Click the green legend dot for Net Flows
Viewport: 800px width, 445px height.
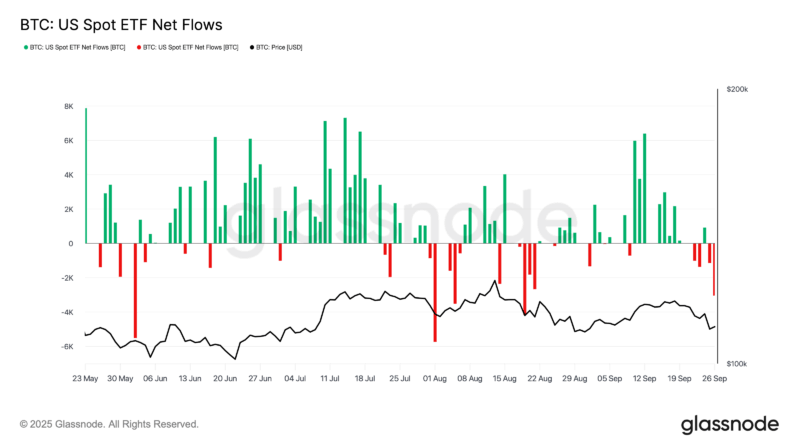click(x=24, y=47)
